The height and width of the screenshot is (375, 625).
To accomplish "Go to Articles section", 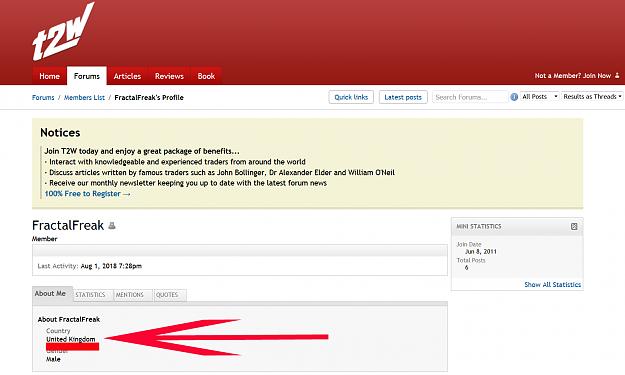I will [x=127, y=76].
